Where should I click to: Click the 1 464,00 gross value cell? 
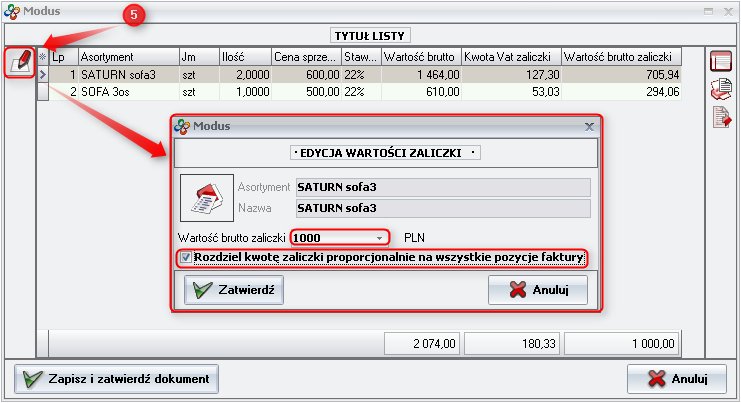[421, 75]
